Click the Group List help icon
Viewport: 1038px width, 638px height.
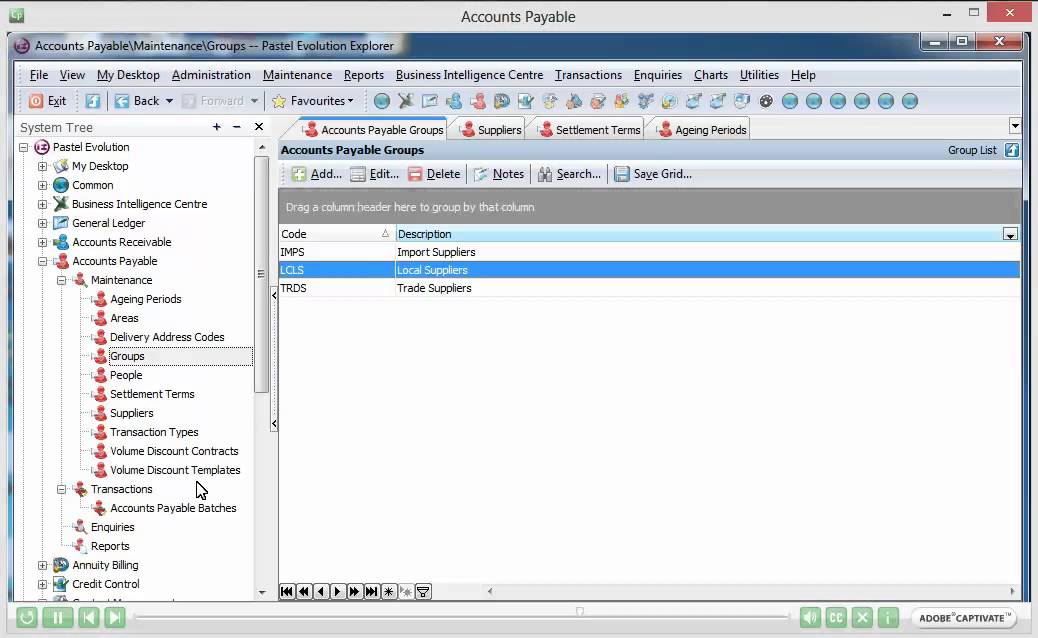click(1012, 150)
